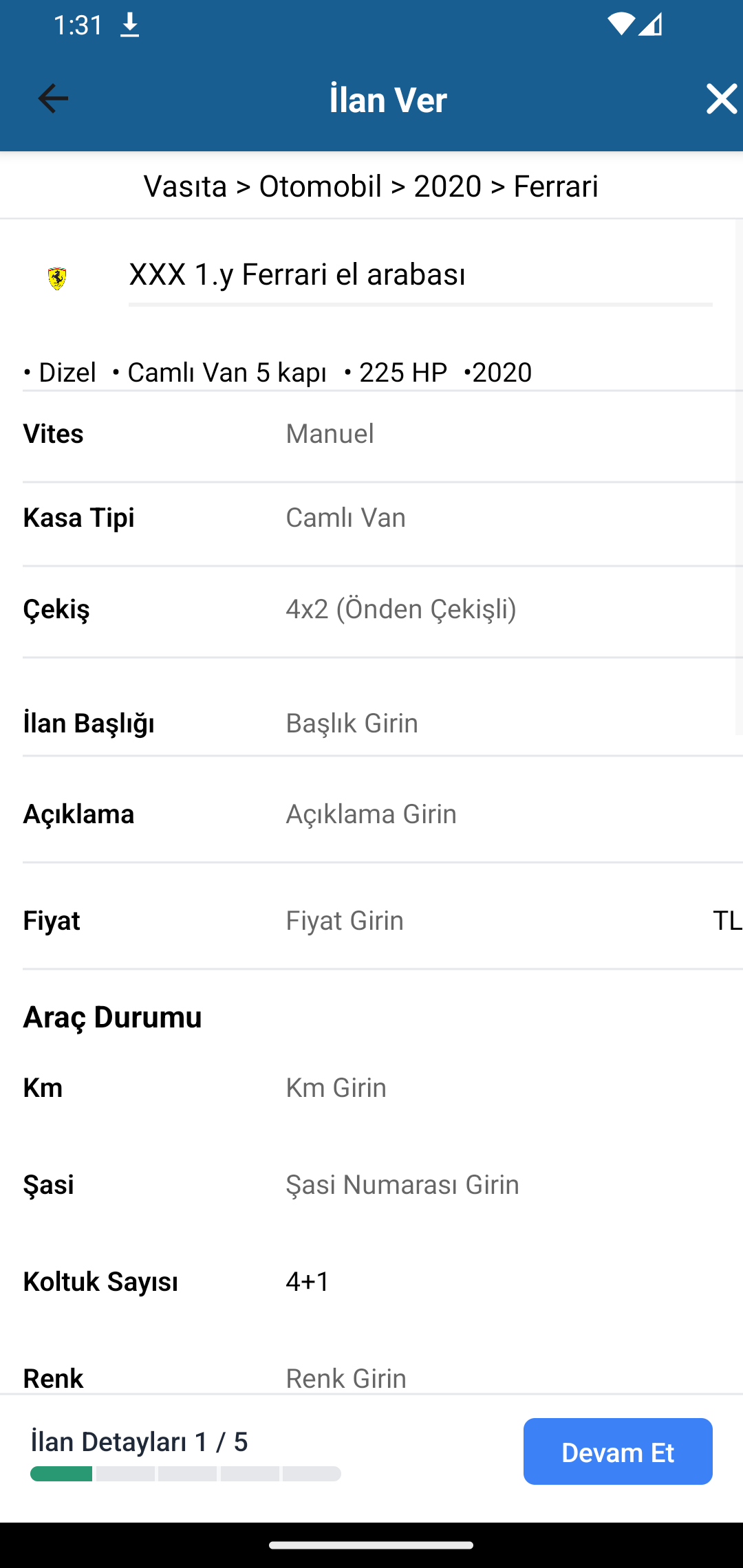Tap the Ferrari logo icon
The height and width of the screenshot is (1568, 743).
tap(57, 279)
